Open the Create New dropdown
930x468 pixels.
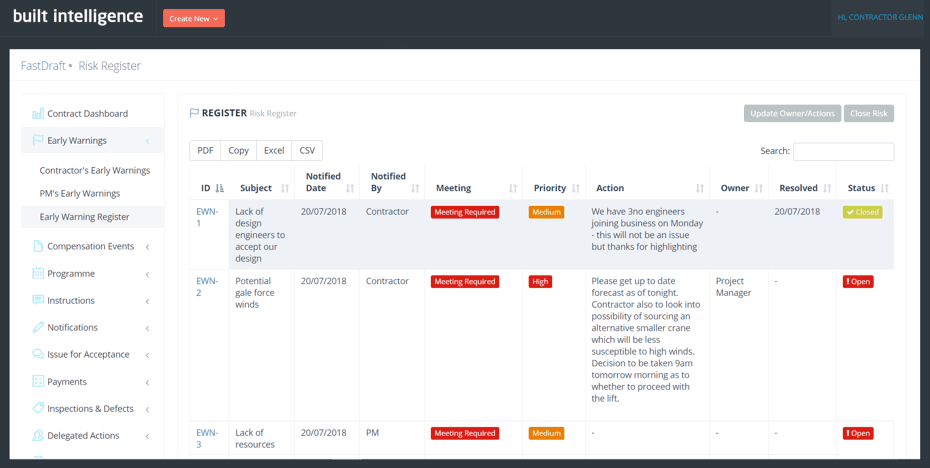(x=194, y=18)
